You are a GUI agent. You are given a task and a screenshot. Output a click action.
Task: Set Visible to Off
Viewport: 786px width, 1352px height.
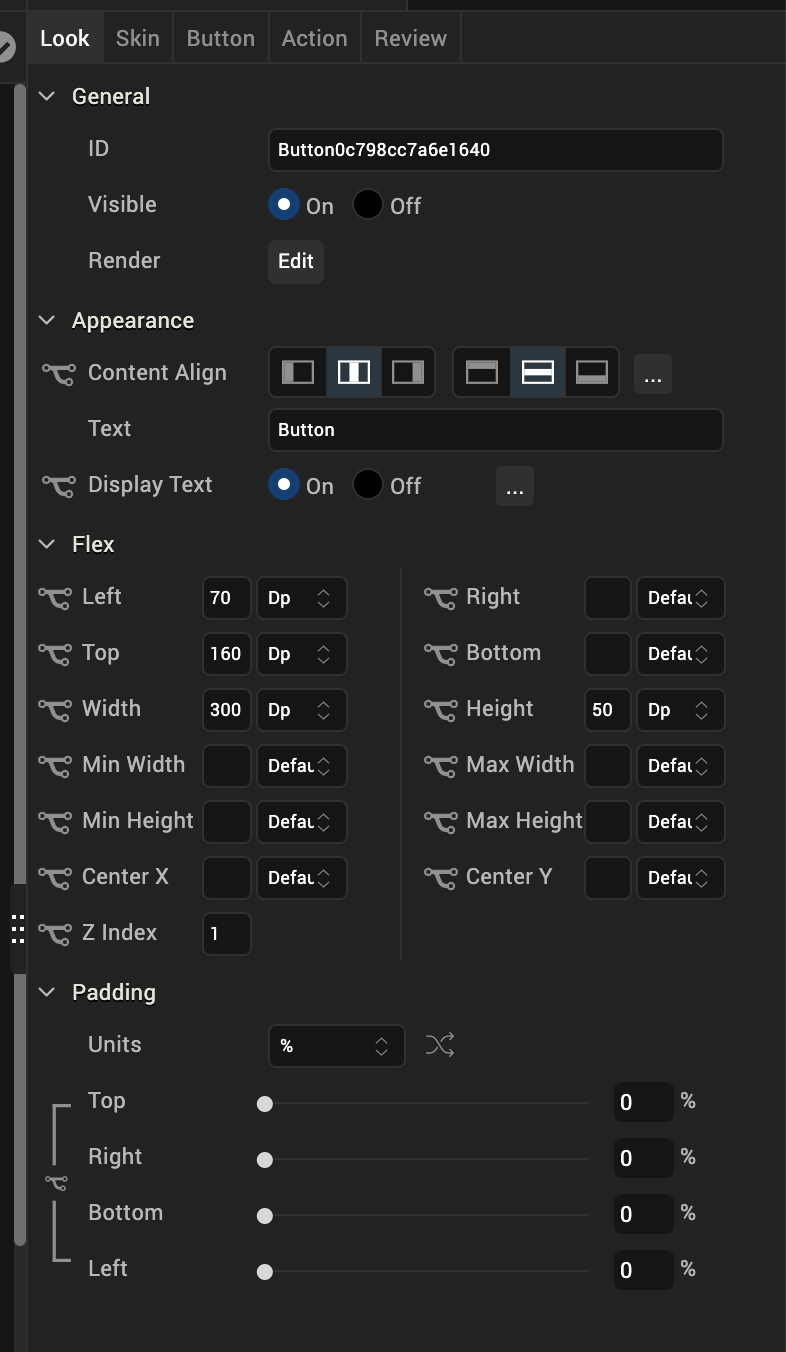pyautogui.click(x=368, y=205)
